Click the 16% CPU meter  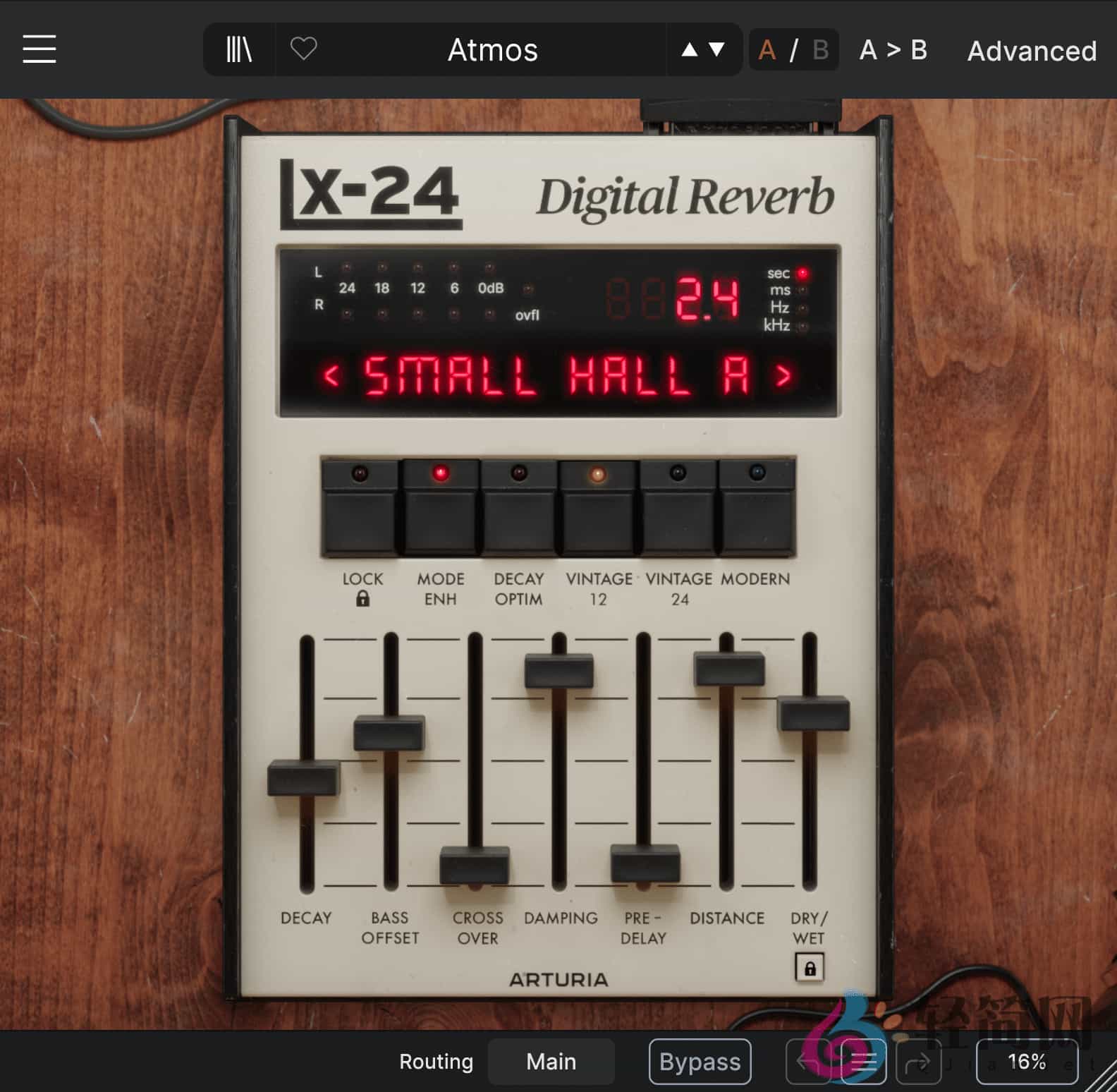1027,1062
